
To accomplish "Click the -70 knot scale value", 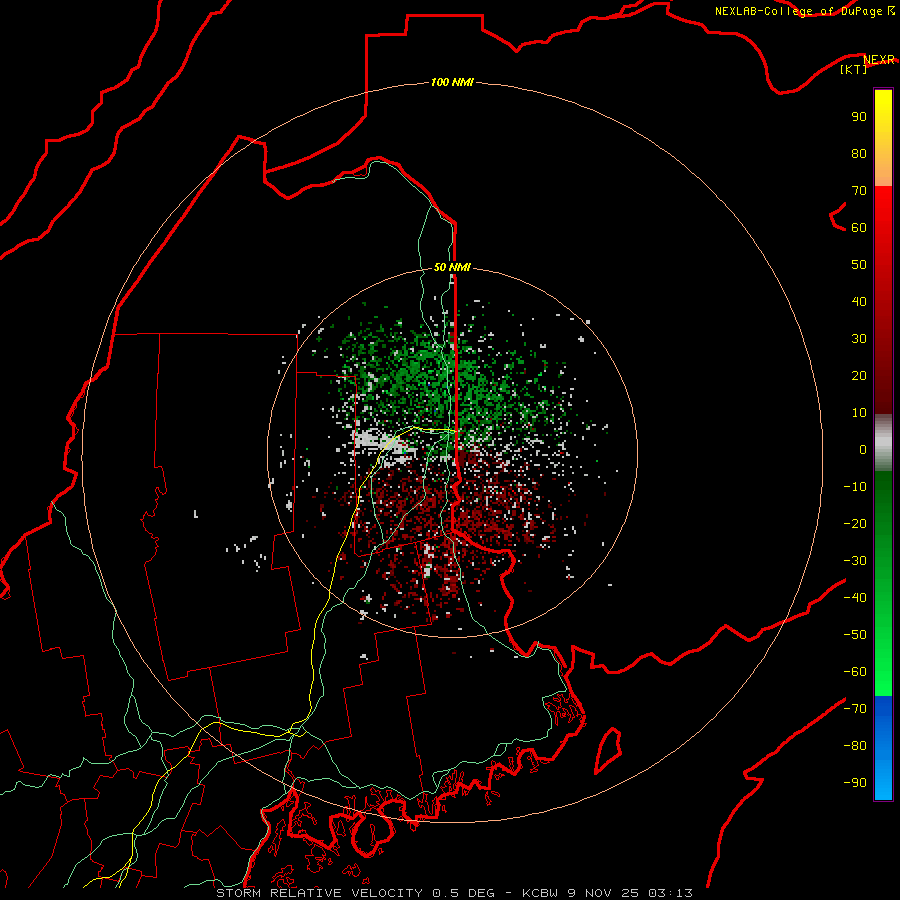I will point(855,708).
